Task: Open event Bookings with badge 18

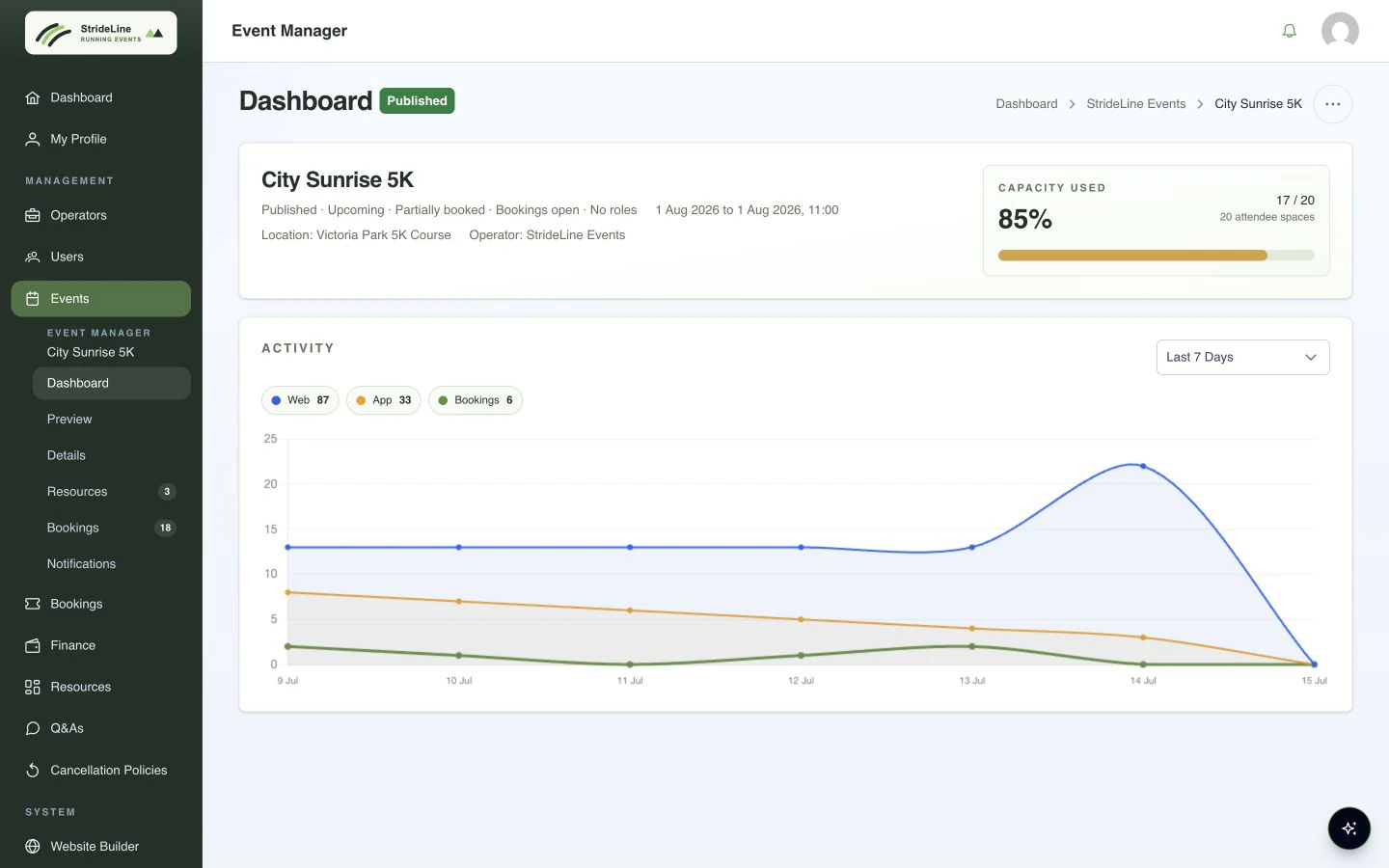Action: point(112,528)
